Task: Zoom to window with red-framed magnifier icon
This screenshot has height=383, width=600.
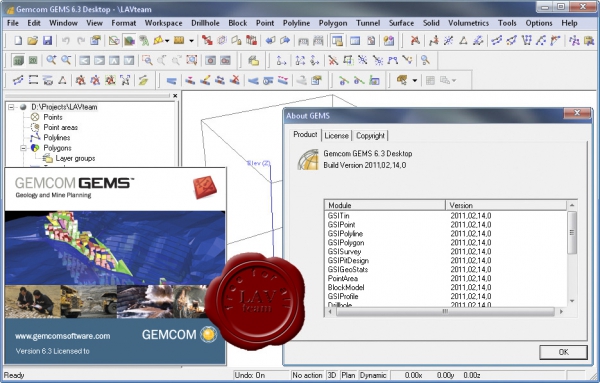Action: click(x=147, y=60)
